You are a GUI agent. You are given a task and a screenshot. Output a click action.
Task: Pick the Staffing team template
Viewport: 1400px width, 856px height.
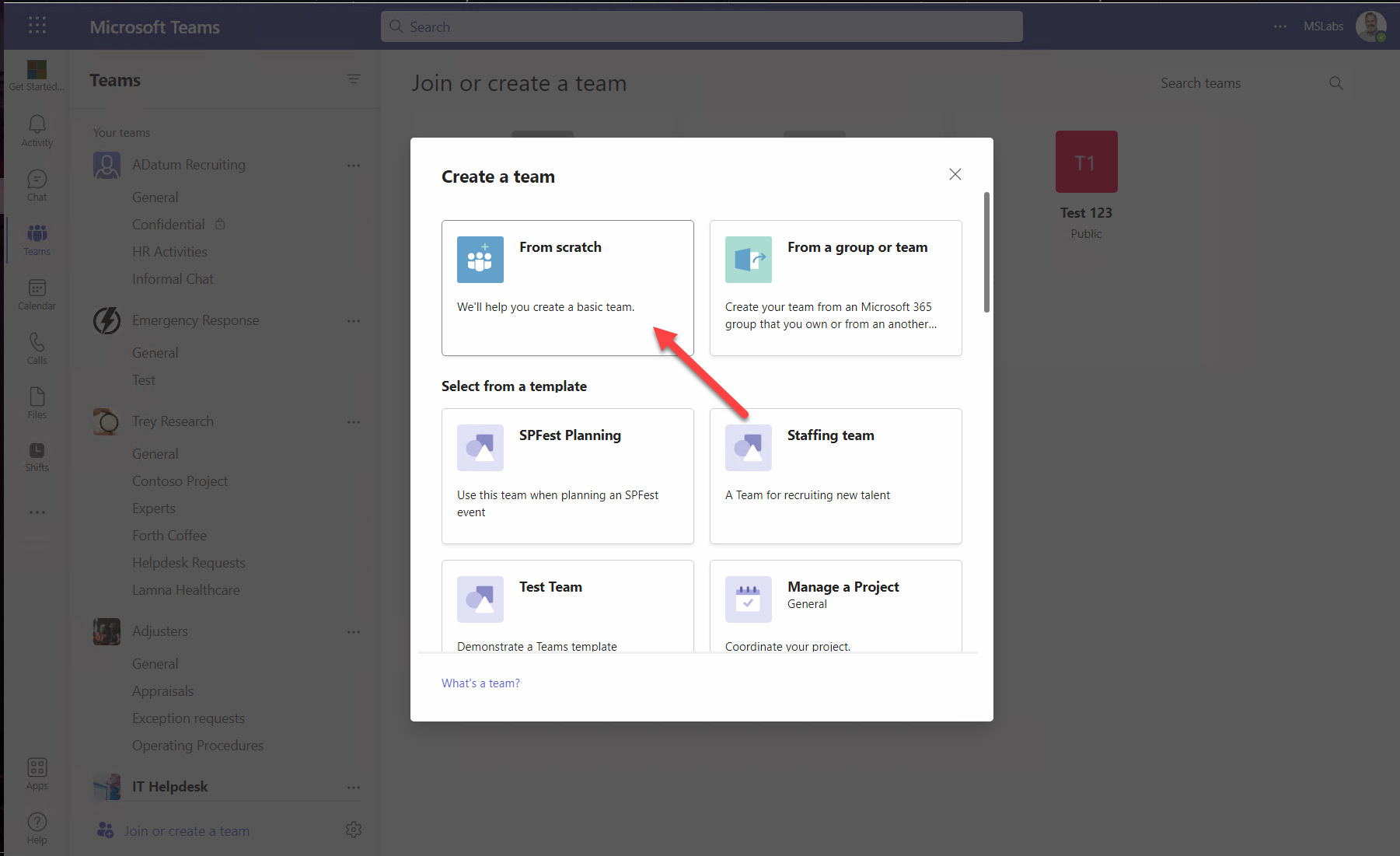coord(836,476)
